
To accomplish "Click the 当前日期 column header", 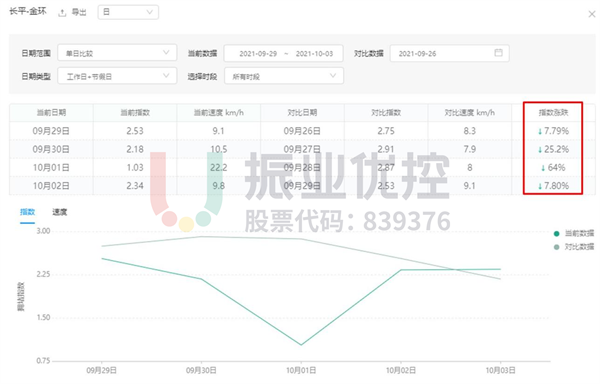I will point(51,112).
